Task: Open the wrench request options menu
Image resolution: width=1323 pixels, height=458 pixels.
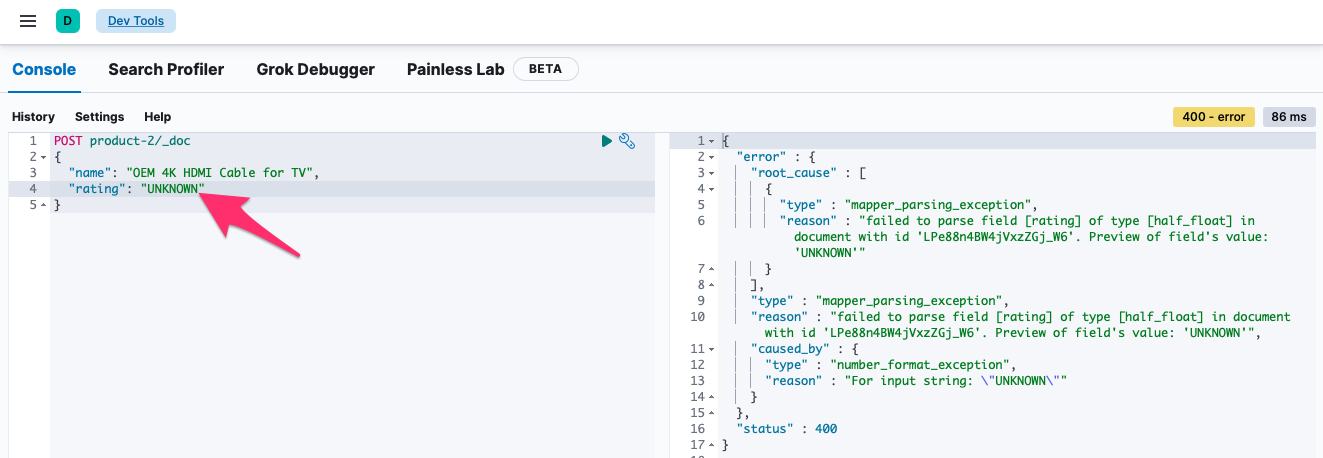Action: pyautogui.click(x=627, y=141)
